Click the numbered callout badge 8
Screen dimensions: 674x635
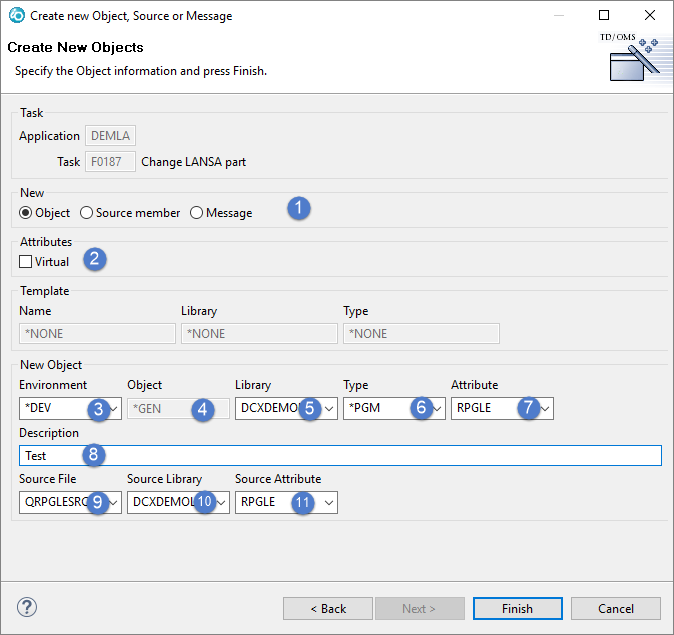coord(94,455)
